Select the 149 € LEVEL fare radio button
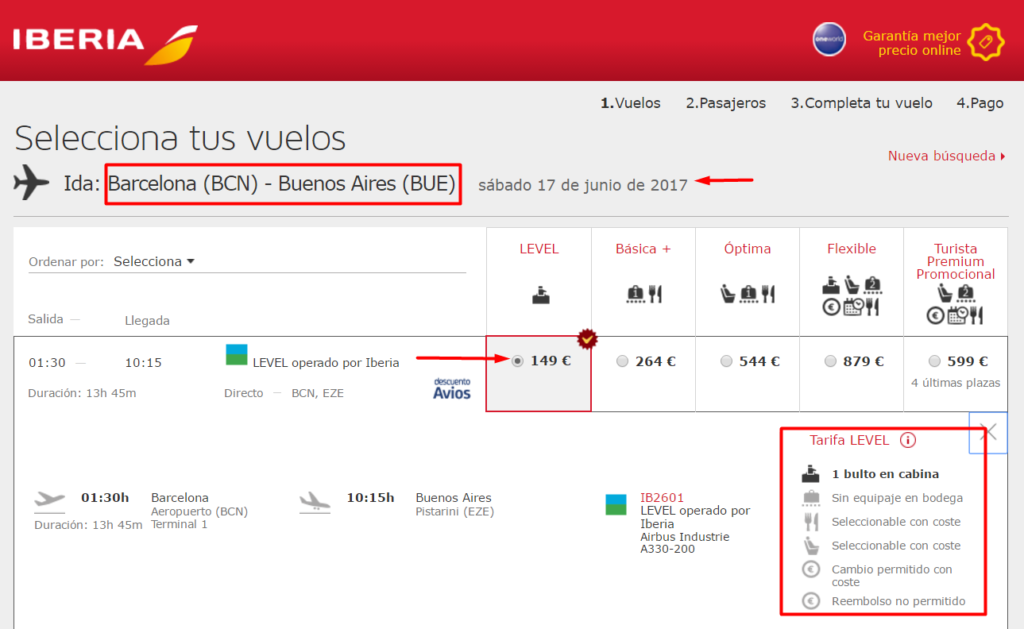 (516, 361)
